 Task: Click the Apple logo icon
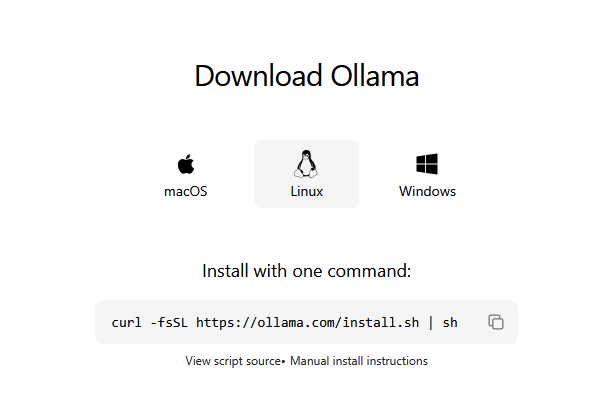(186, 164)
